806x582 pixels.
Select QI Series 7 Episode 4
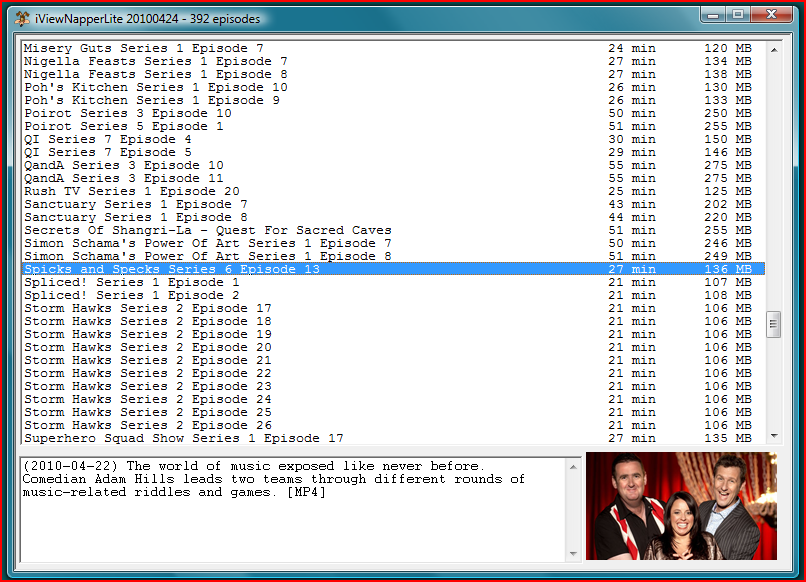tap(394, 139)
